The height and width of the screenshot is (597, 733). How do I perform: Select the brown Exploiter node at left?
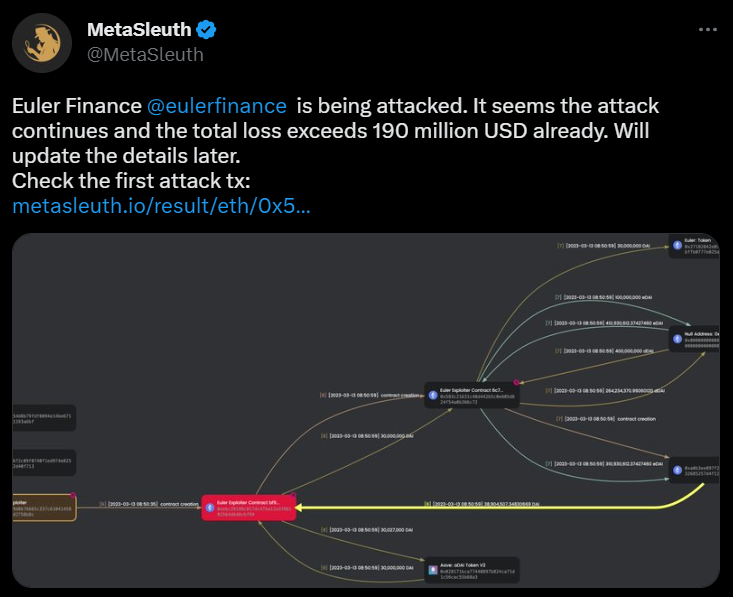pos(44,508)
